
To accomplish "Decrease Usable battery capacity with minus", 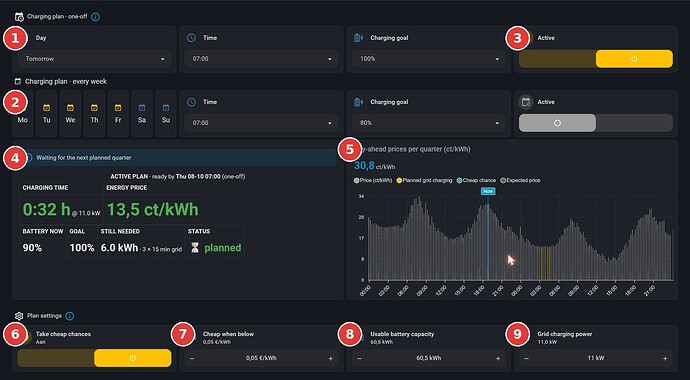I will 359,358.
